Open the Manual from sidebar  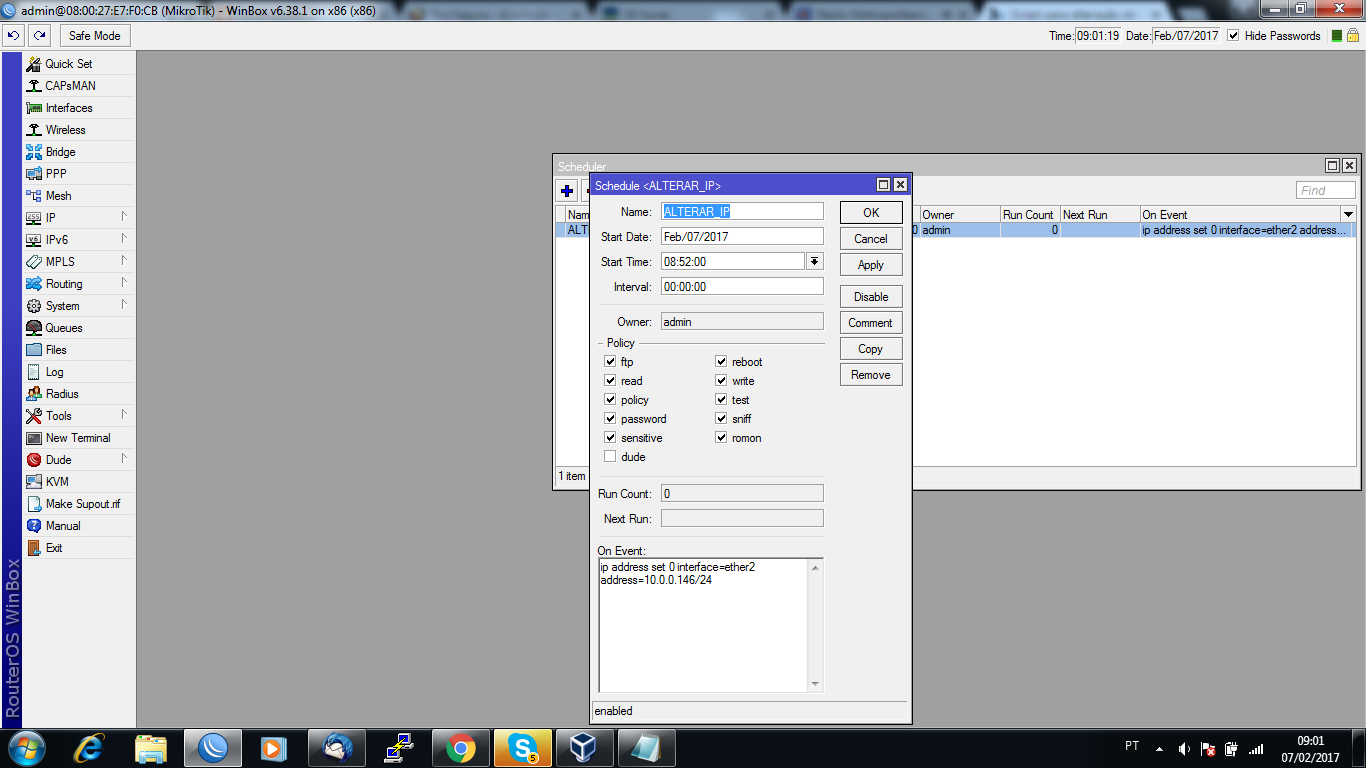[x=63, y=525]
